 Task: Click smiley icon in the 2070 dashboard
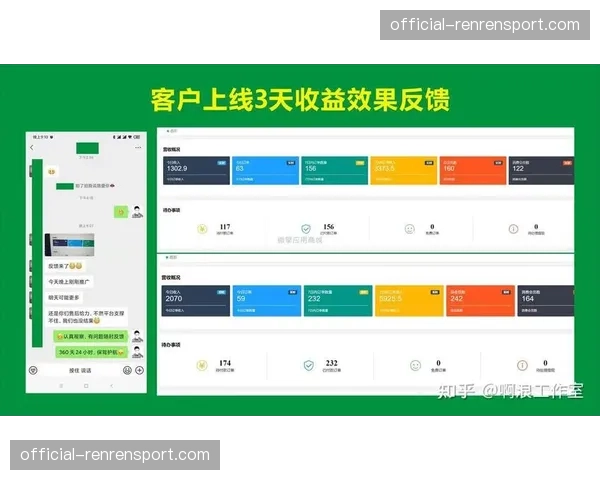tap(416, 365)
